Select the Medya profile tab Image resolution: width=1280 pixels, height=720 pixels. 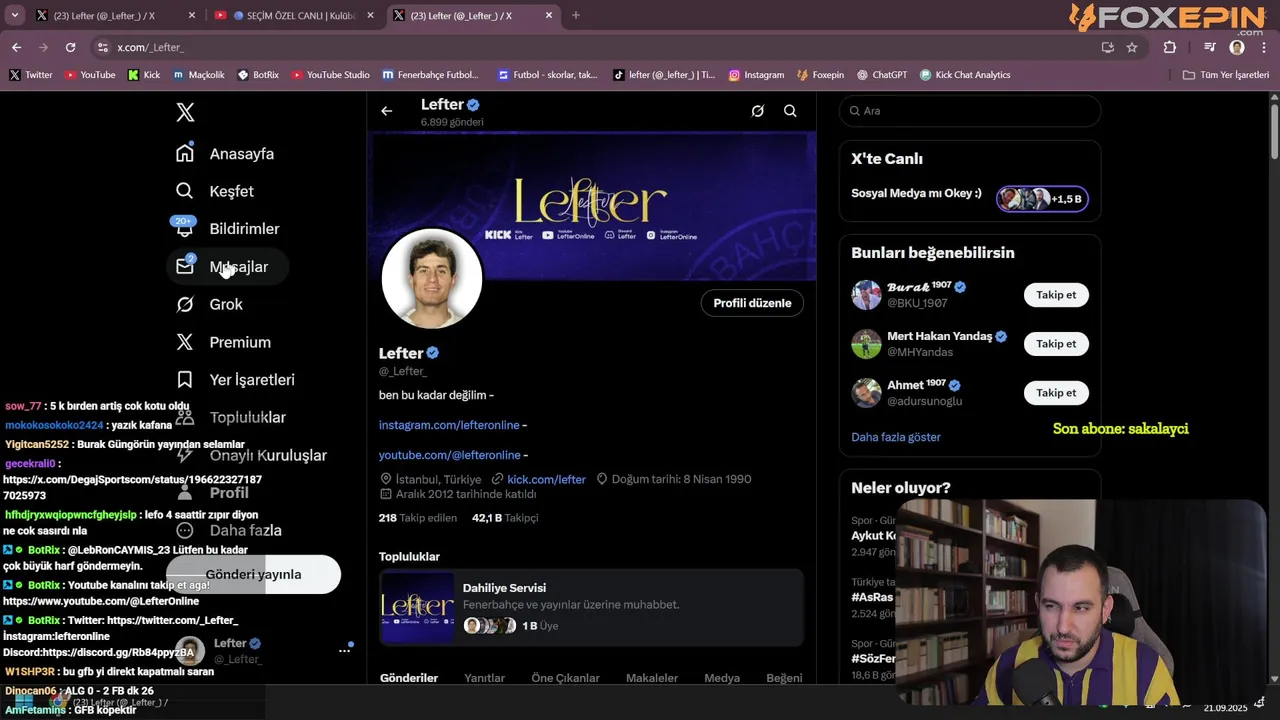click(x=722, y=678)
